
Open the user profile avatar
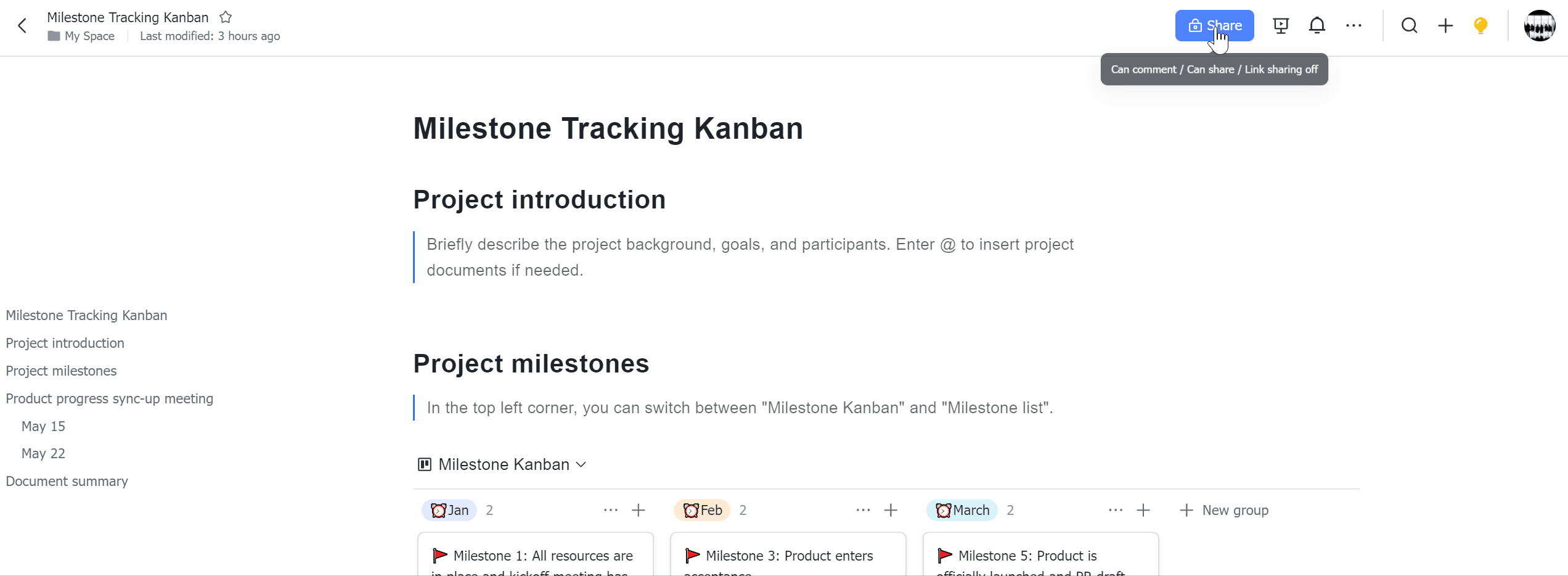1540,25
